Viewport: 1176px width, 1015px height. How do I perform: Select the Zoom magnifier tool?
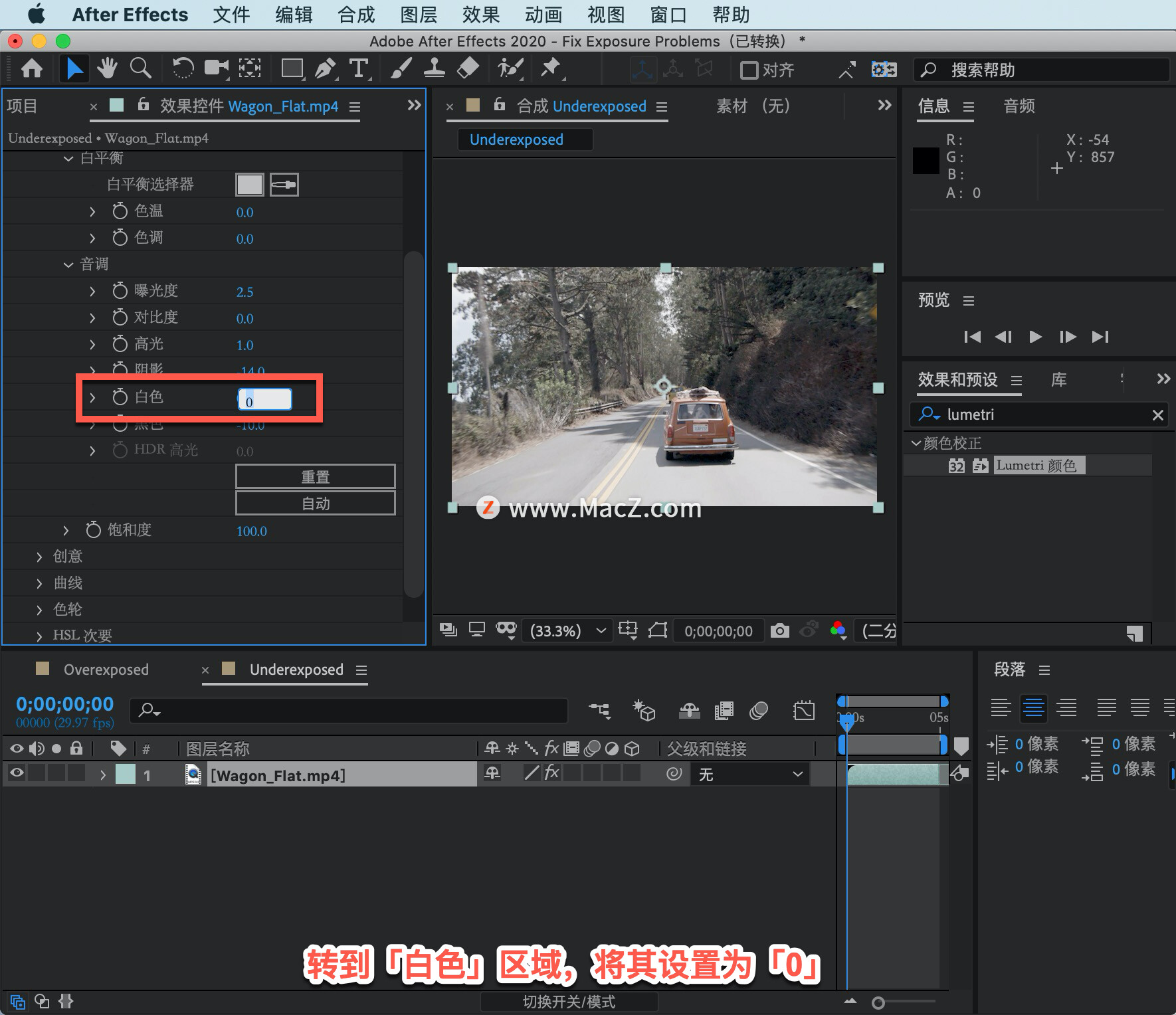(x=140, y=68)
